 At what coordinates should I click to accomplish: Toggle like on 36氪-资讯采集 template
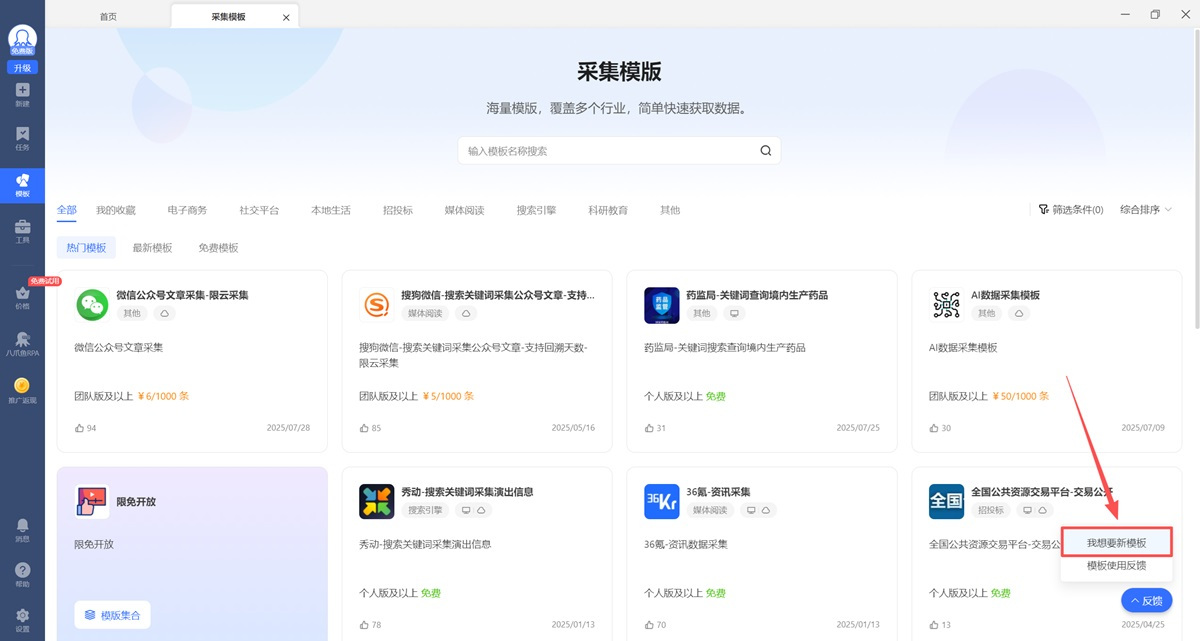click(650, 625)
